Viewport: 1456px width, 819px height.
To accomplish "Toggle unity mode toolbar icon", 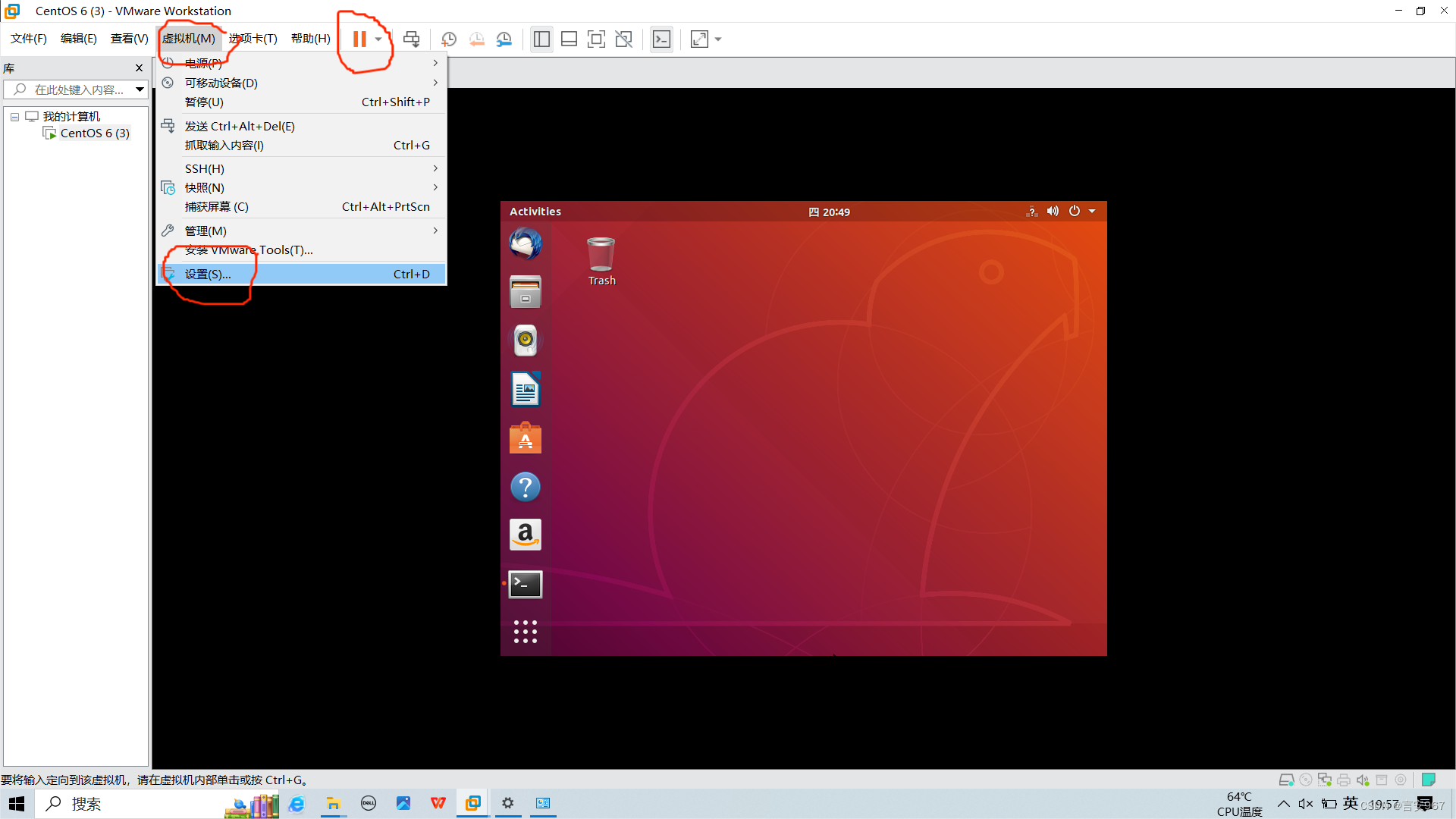I will click(x=624, y=39).
